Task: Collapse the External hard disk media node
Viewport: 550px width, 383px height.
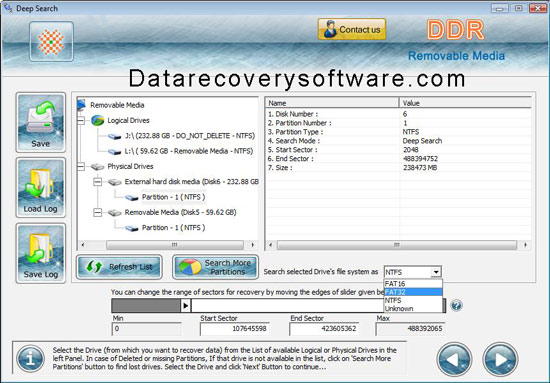Action: tap(98, 182)
